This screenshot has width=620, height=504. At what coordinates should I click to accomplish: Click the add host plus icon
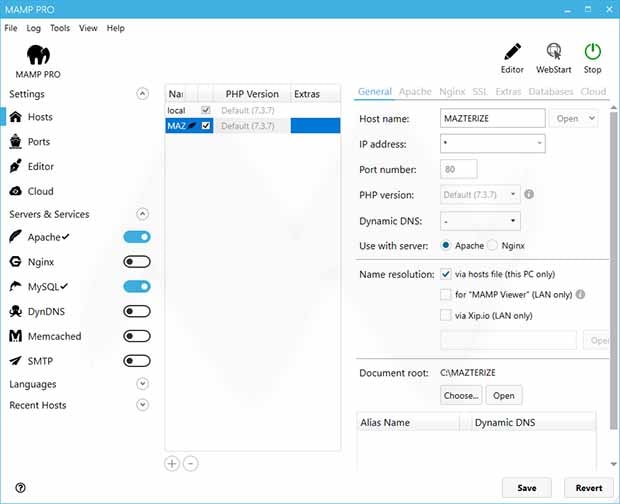(172, 463)
